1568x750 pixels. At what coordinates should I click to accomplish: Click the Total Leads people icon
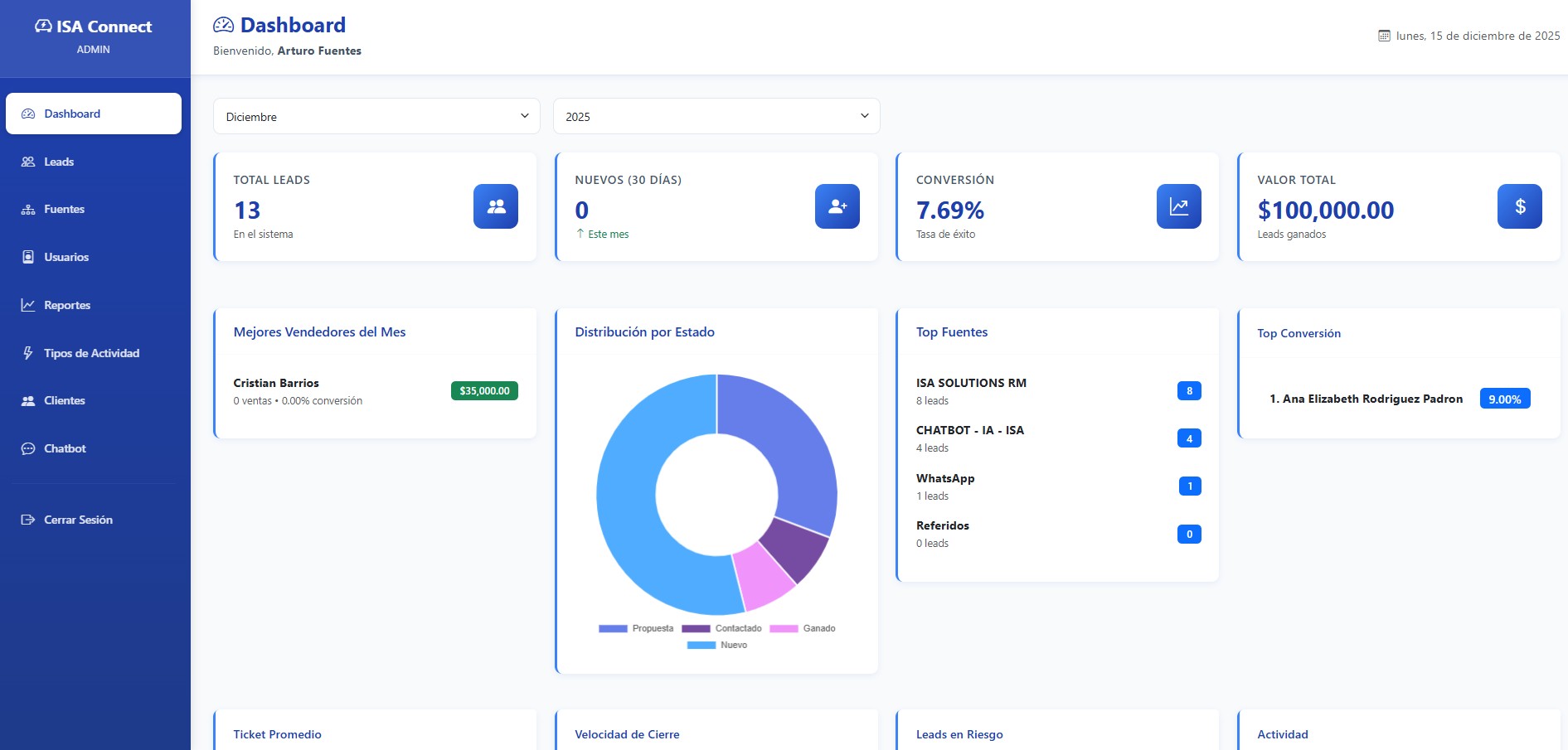click(x=495, y=206)
